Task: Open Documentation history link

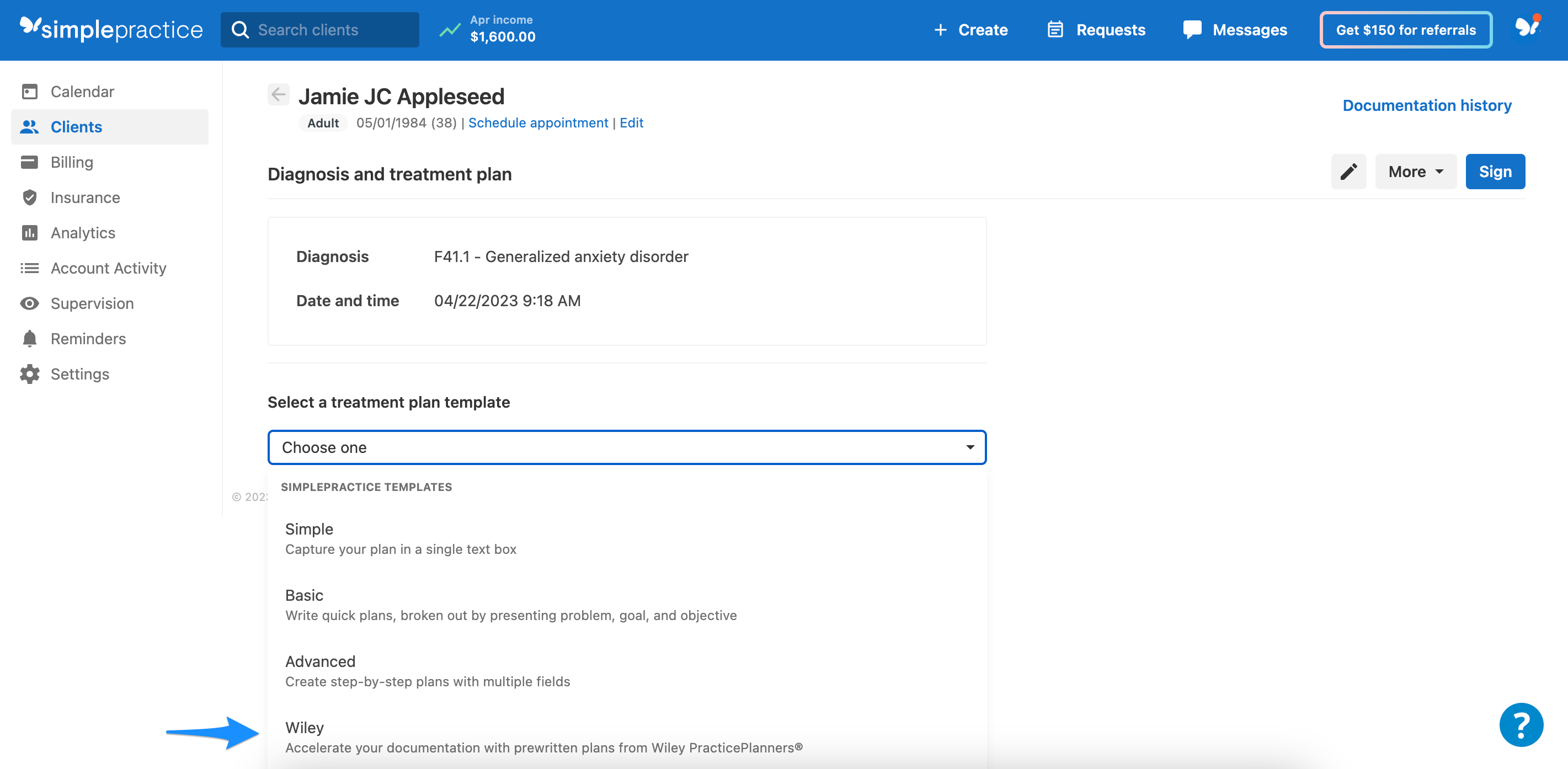Action: point(1427,105)
